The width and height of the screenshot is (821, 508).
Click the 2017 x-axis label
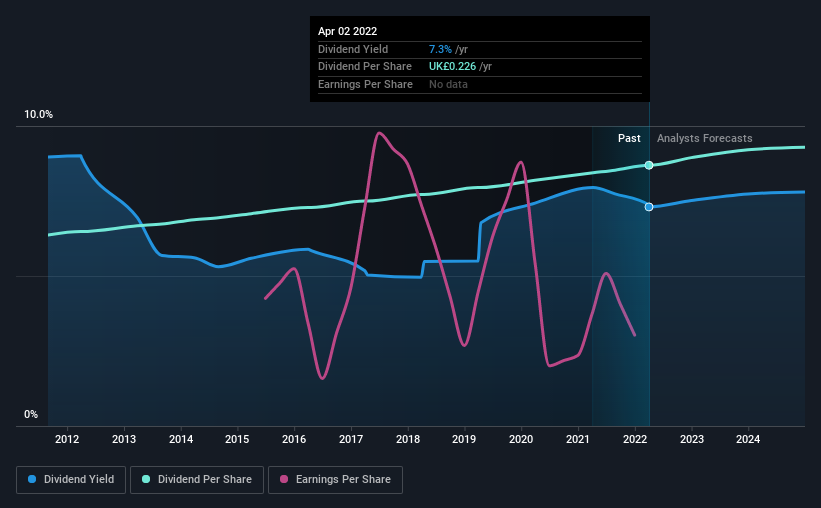[x=351, y=439]
